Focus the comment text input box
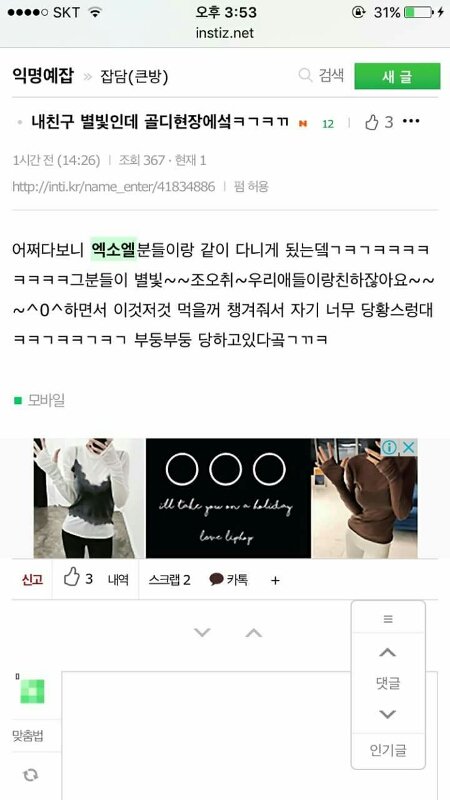The width and height of the screenshot is (450, 800). pos(250,735)
